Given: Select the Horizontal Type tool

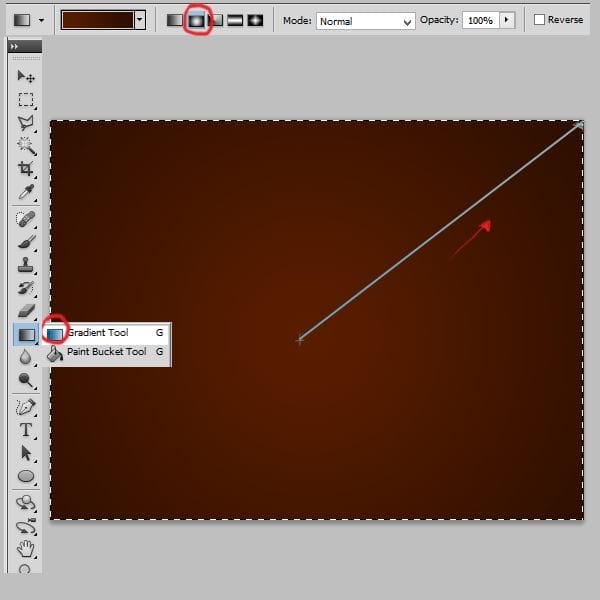Looking at the screenshot, I should pos(26,430).
